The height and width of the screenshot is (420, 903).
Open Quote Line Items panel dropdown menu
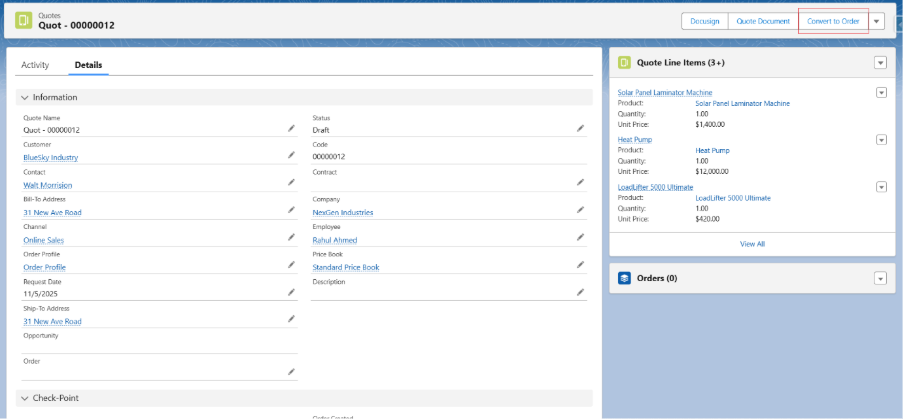tap(881, 63)
